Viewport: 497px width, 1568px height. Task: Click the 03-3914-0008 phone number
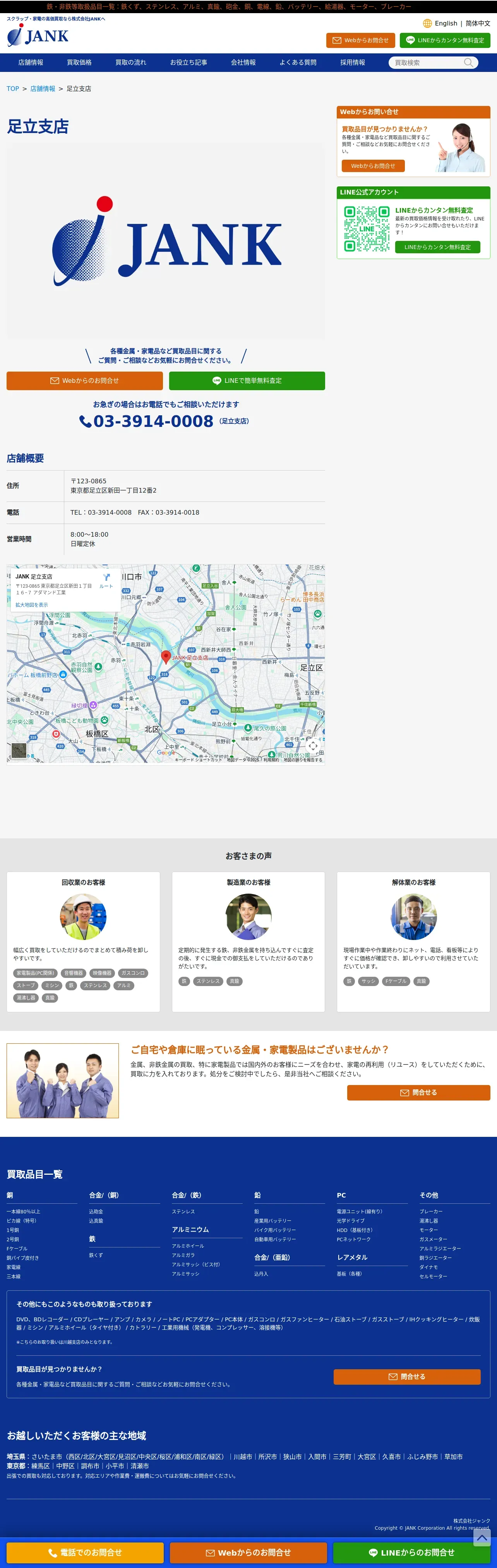pos(154,421)
